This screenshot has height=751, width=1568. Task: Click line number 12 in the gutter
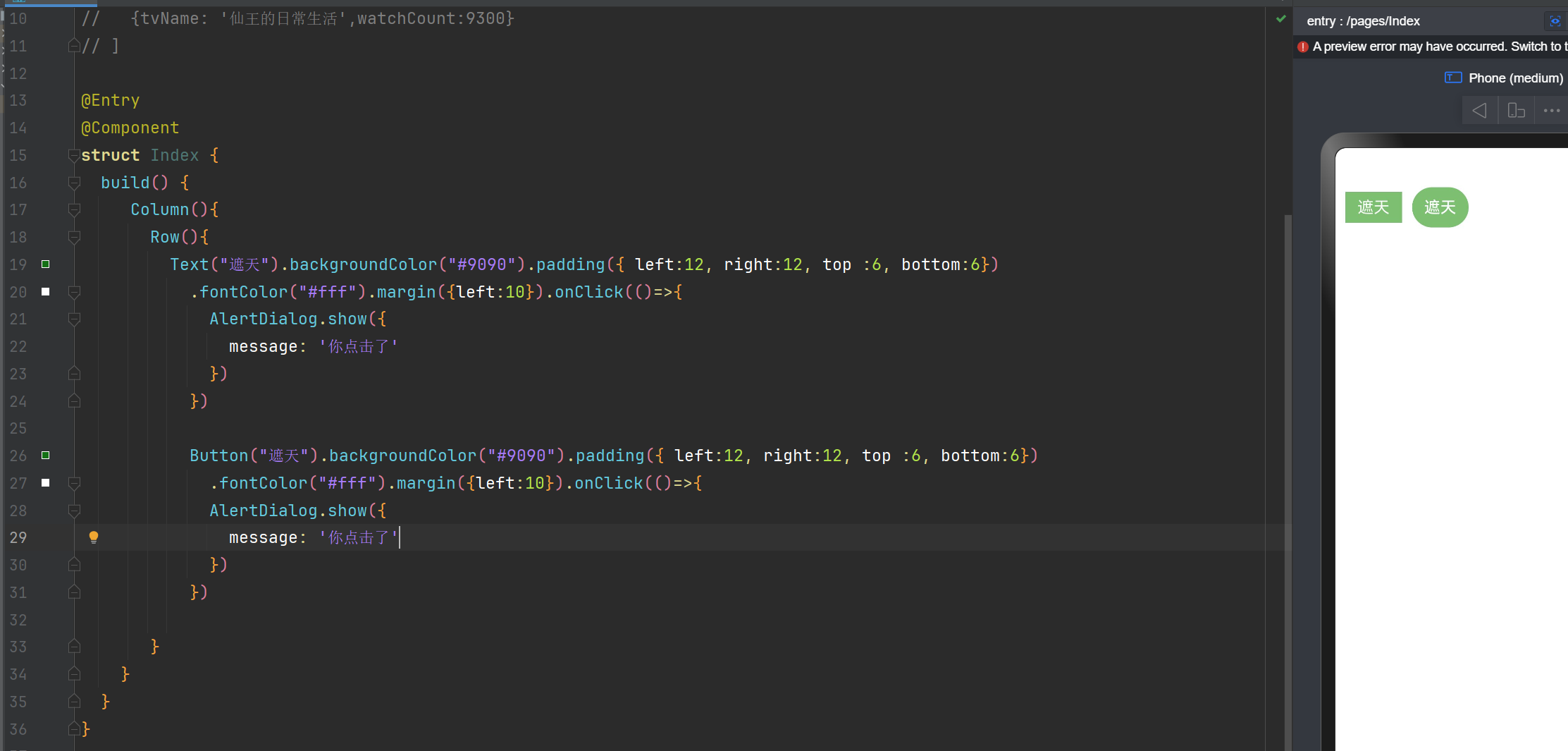click(x=18, y=73)
